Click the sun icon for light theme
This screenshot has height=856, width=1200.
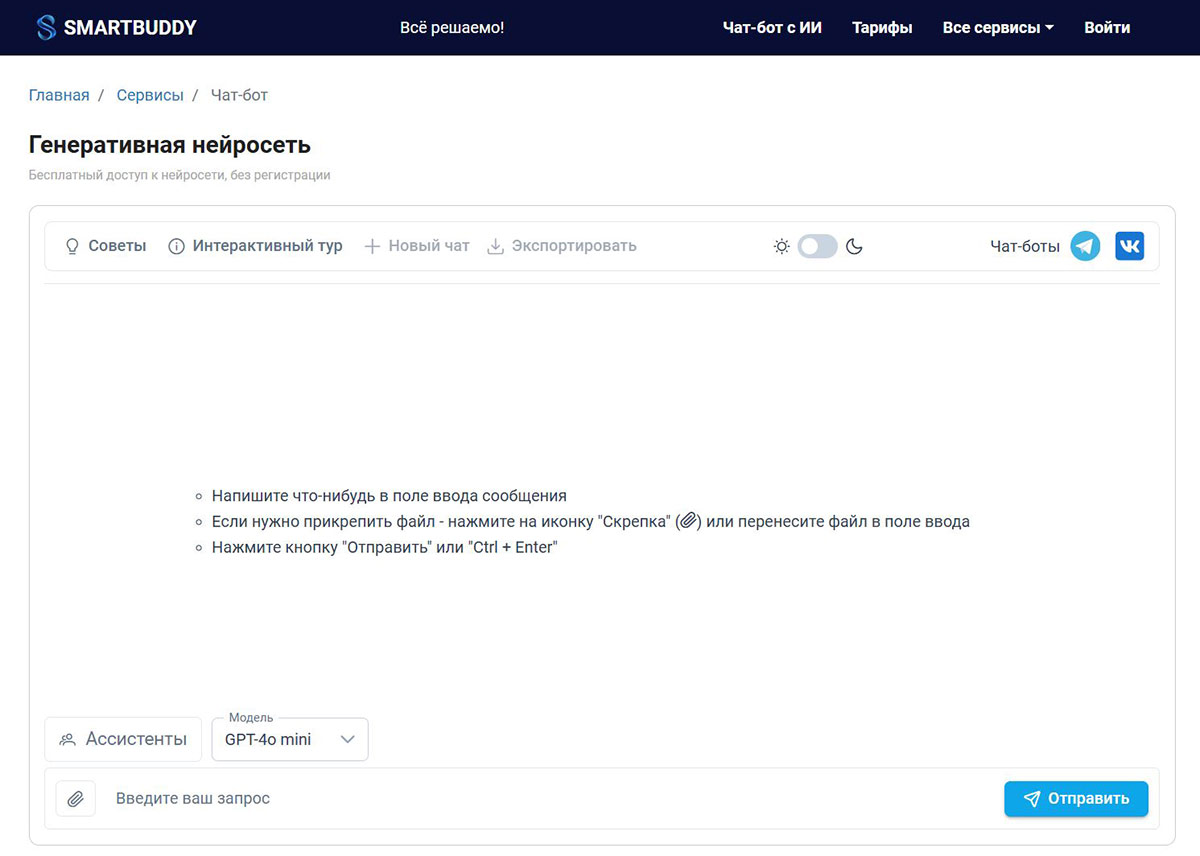pos(781,245)
